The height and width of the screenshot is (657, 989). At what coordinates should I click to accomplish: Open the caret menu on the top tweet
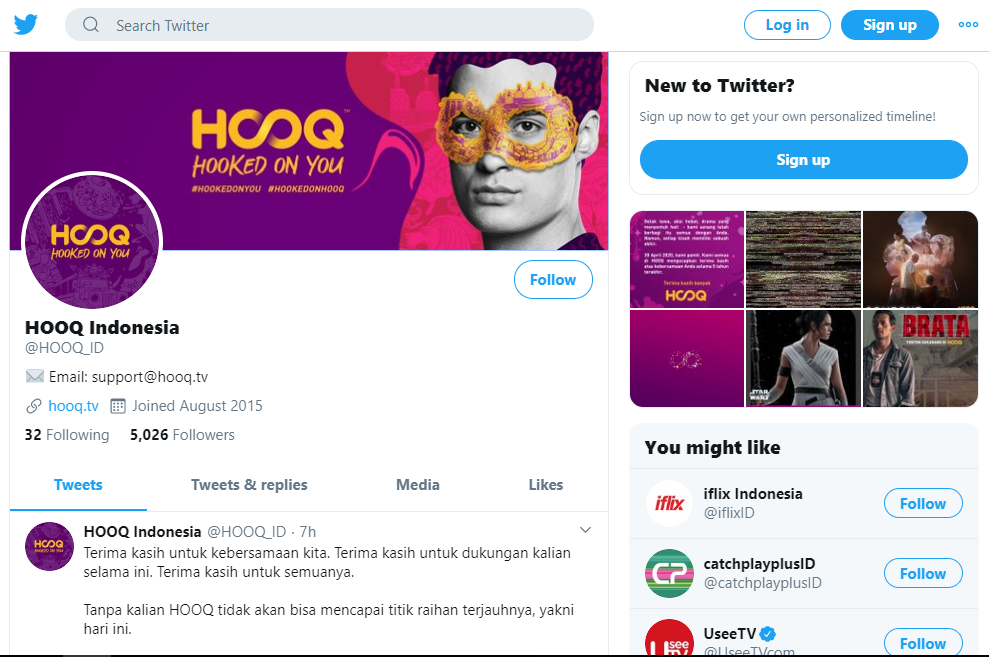point(585,529)
